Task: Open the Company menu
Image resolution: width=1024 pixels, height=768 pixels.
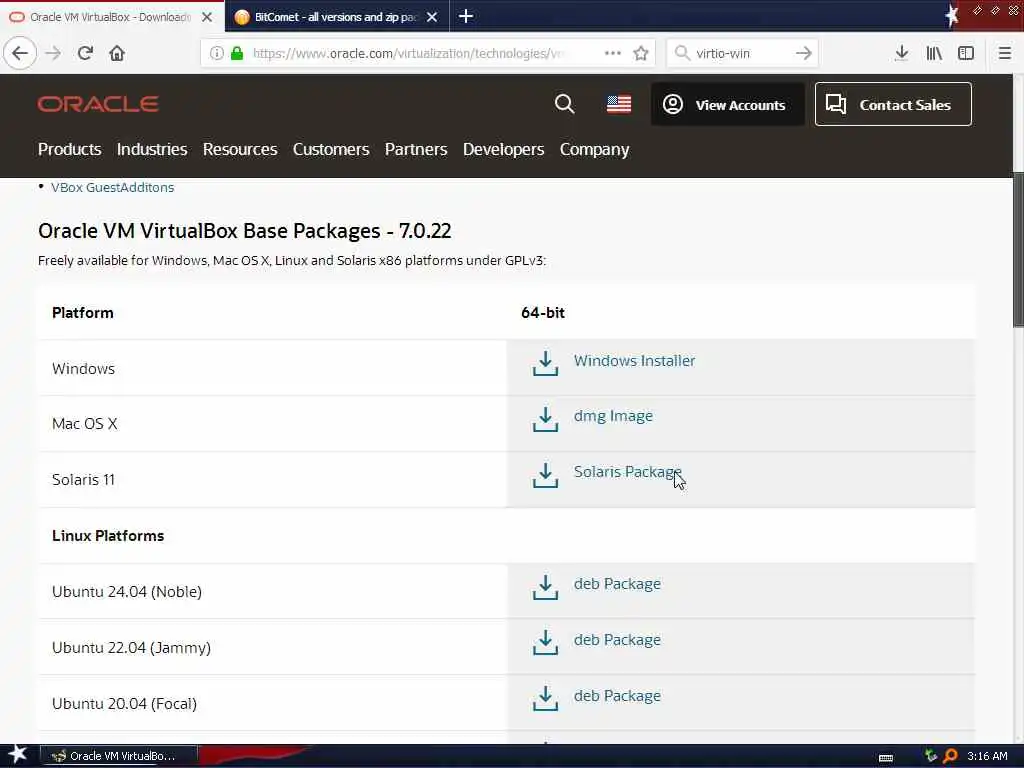Action: point(594,150)
